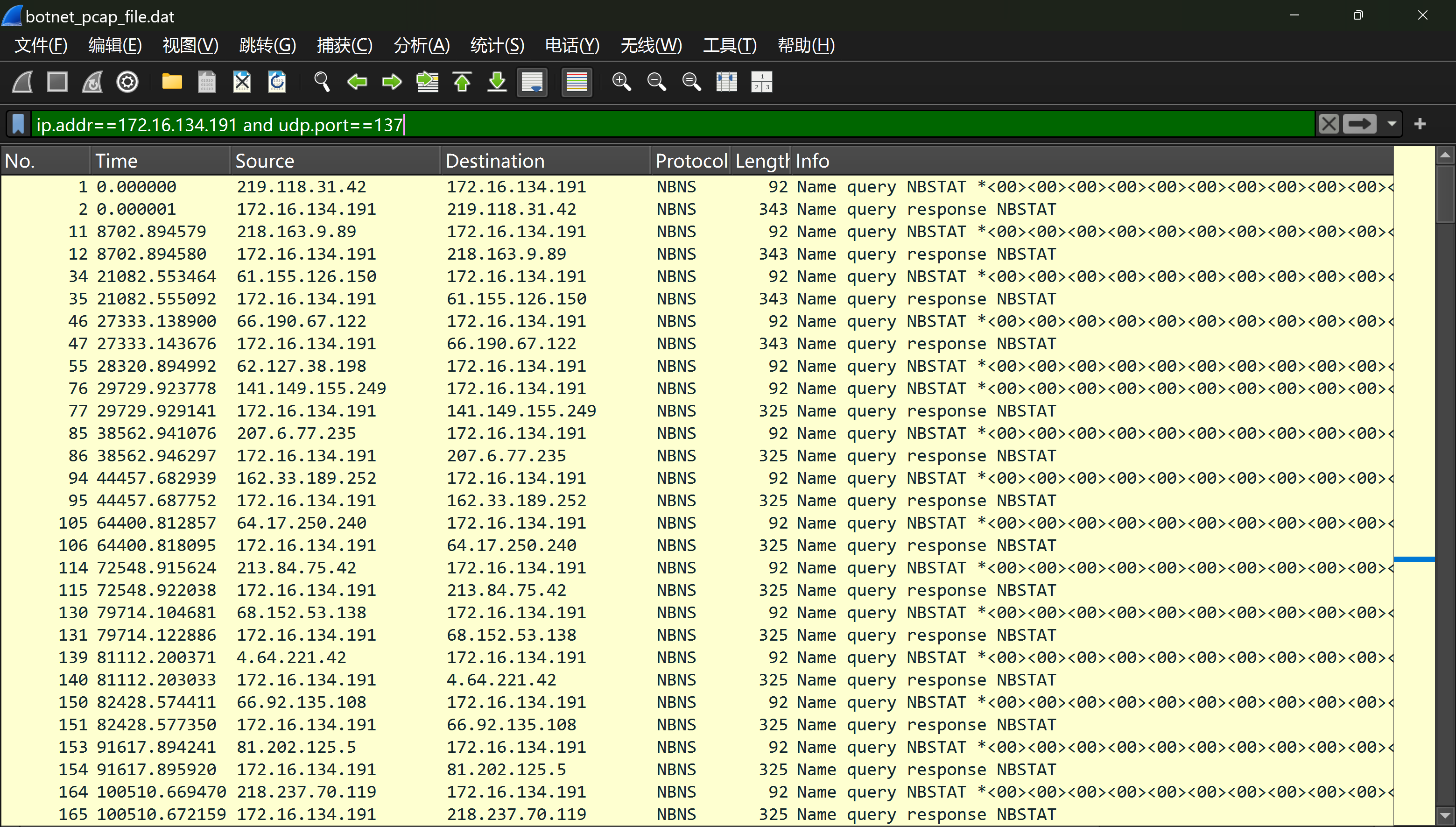Click the add filter button plus
This screenshot has width=1456, height=827.
[x=1420, y=124]
